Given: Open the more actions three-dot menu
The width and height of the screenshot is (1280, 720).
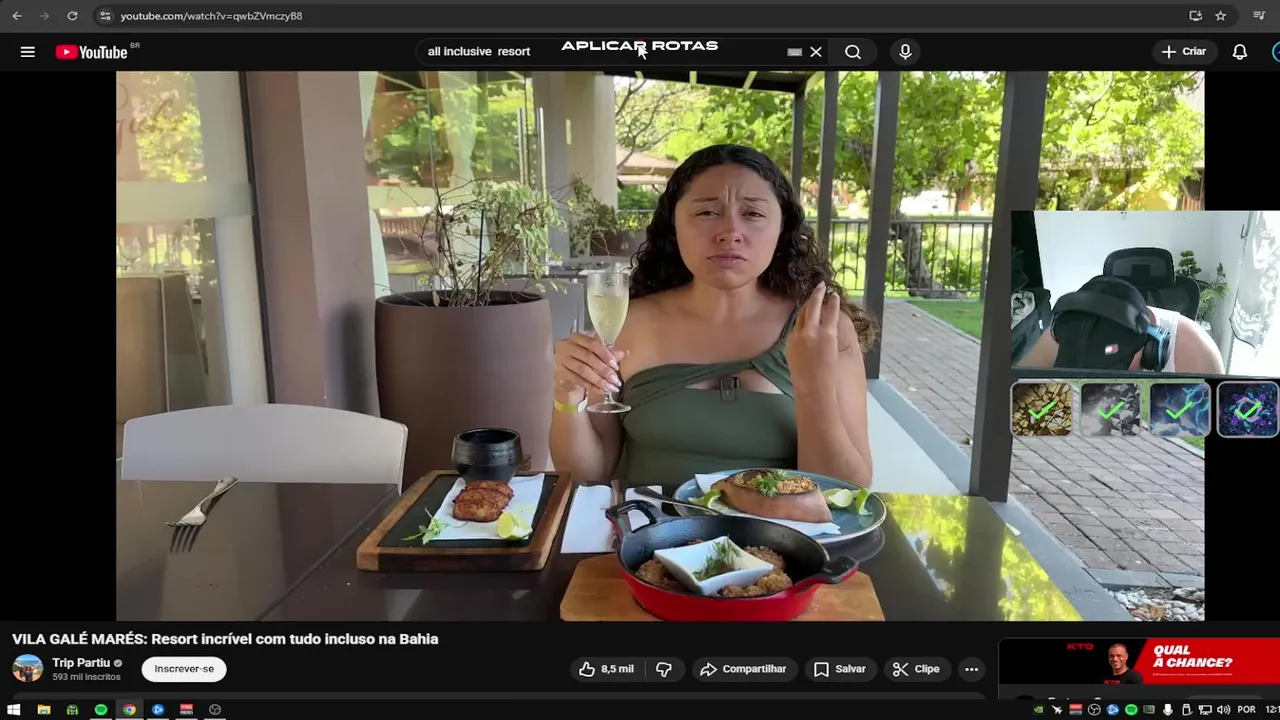Looking at the screenshot, I should 971,669.
